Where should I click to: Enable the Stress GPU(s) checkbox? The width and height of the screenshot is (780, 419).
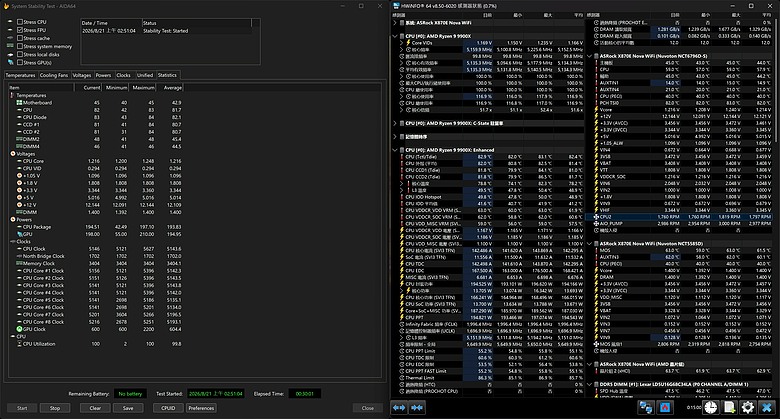point(20,62)
